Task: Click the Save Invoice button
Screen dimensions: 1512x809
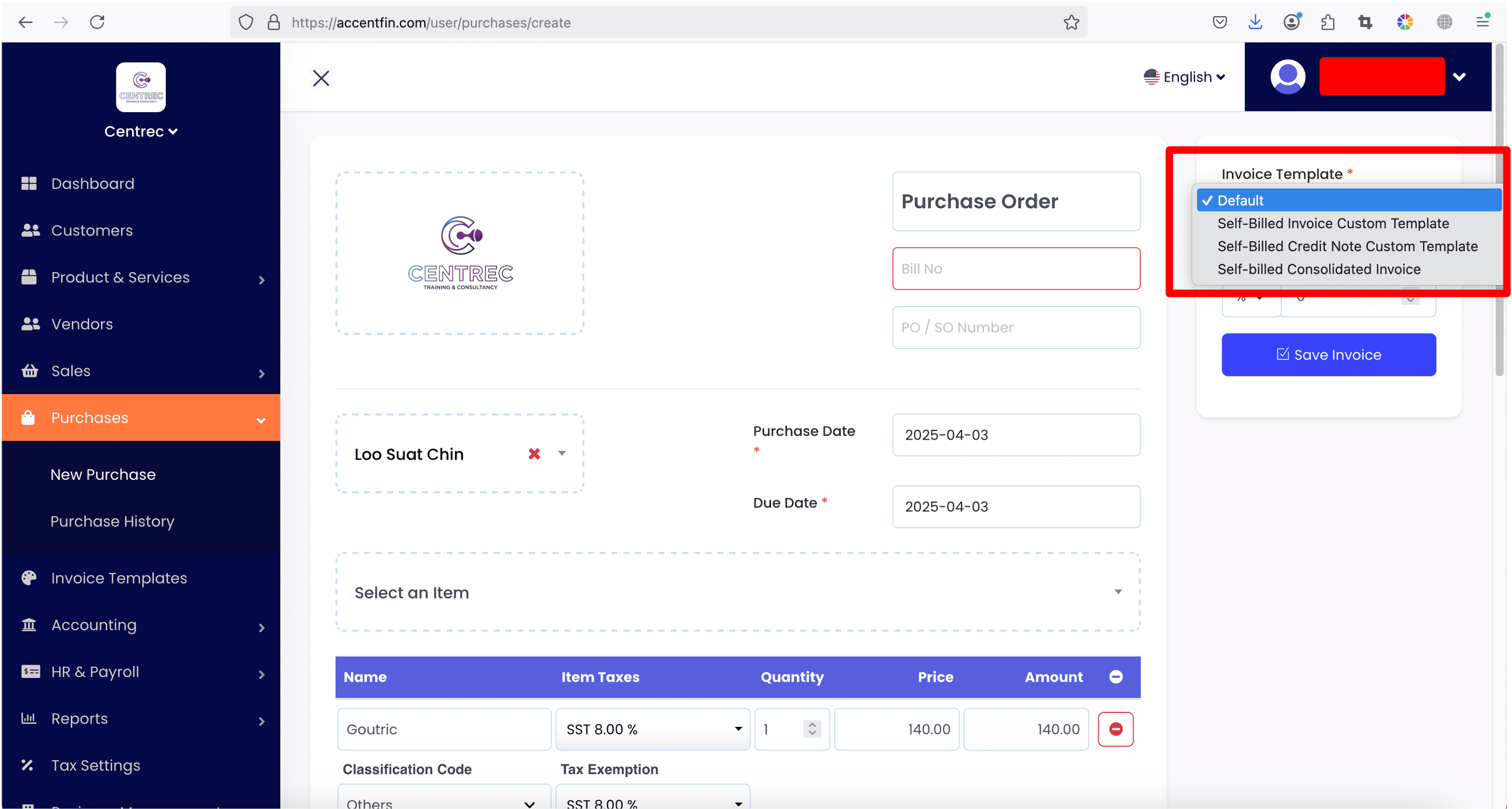Action: click(1328, 355)
